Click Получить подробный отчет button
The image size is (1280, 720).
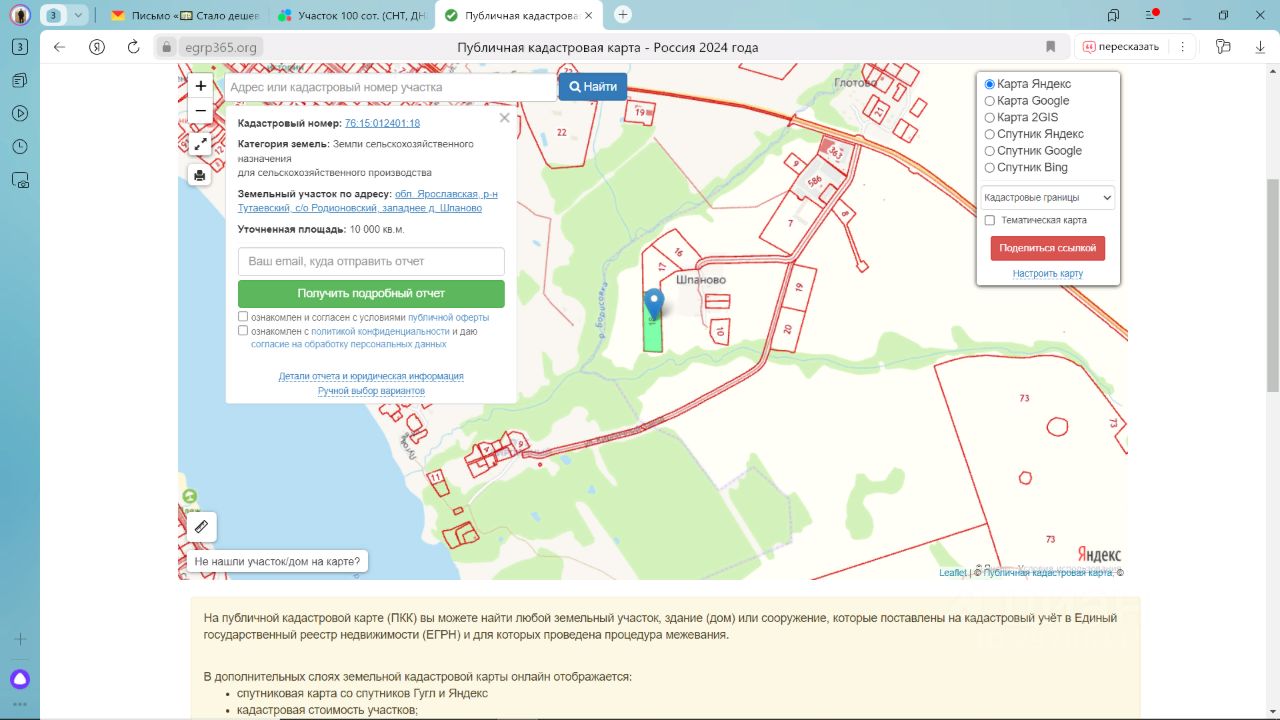click(x=371, y=294)
